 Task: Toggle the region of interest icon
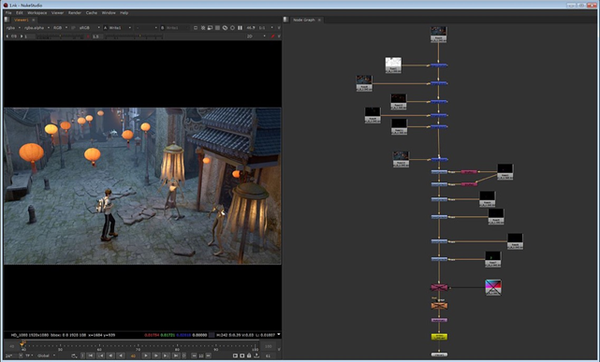(x=203, y=28)
